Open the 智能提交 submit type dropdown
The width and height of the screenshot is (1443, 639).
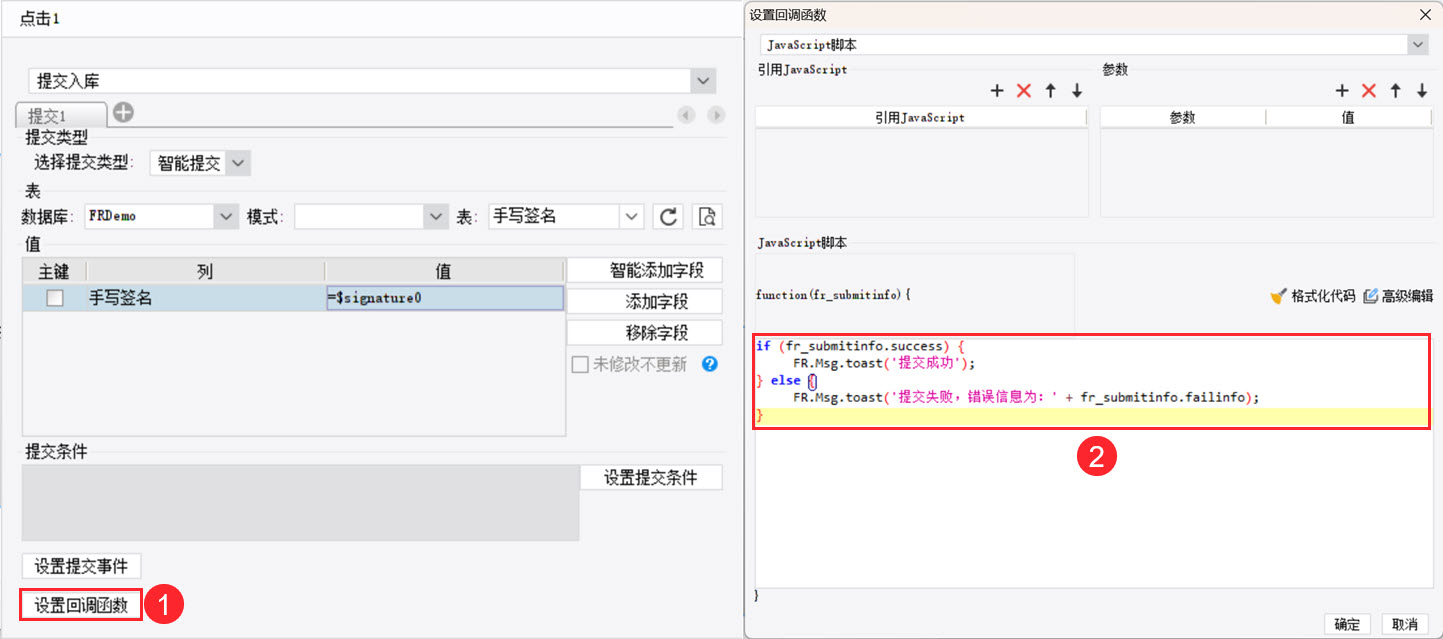pos(238,163)
